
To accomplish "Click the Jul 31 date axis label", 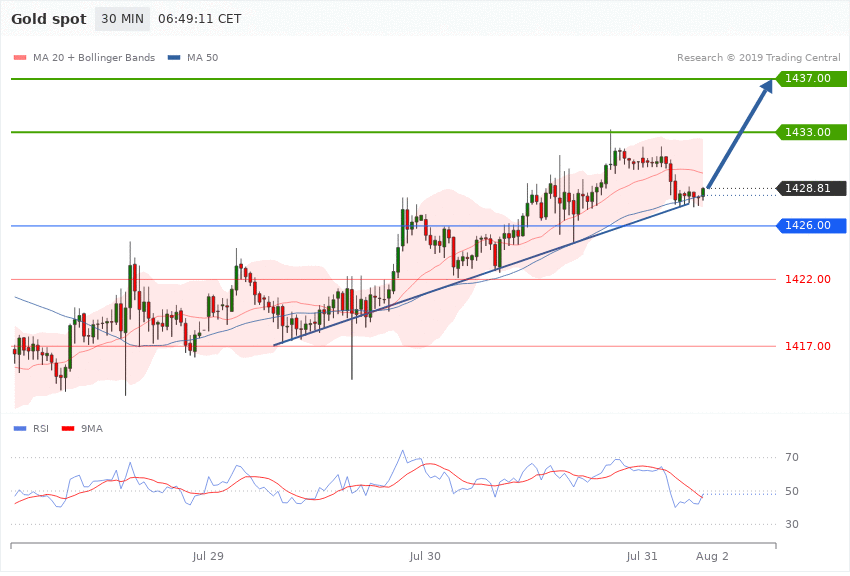I will coord(642,556).
